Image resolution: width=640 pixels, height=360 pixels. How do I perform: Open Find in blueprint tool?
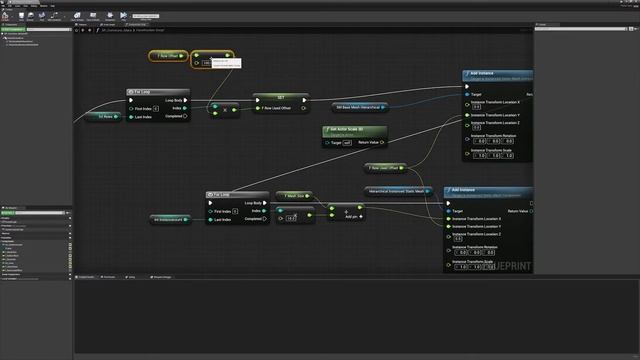[x=42, y=16]
